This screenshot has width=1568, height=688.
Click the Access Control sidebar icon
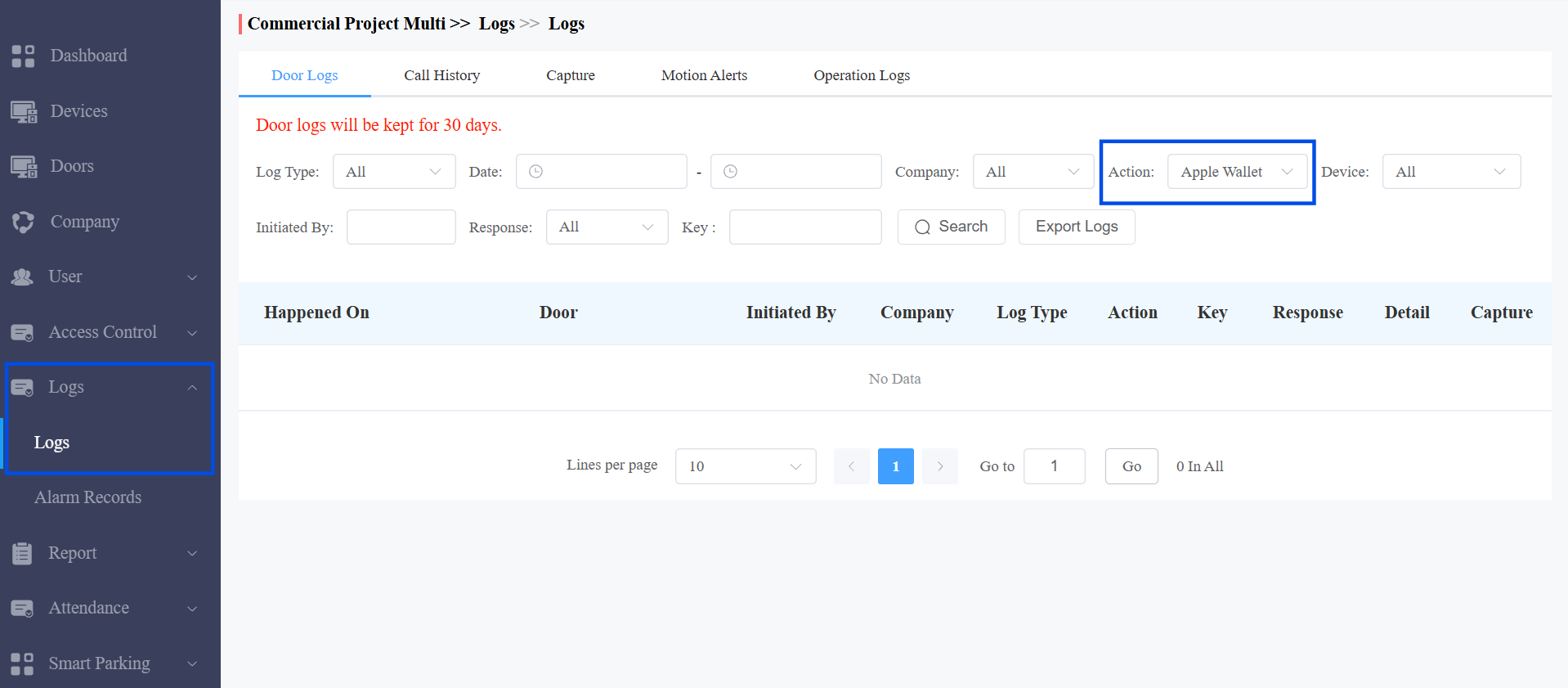22,332
